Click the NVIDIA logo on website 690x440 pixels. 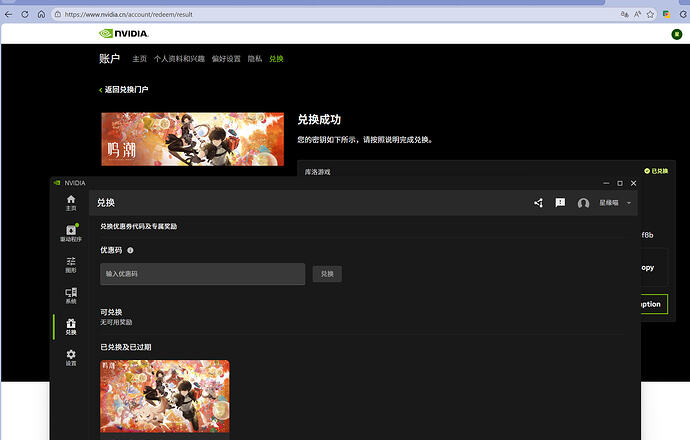[124, 33]
